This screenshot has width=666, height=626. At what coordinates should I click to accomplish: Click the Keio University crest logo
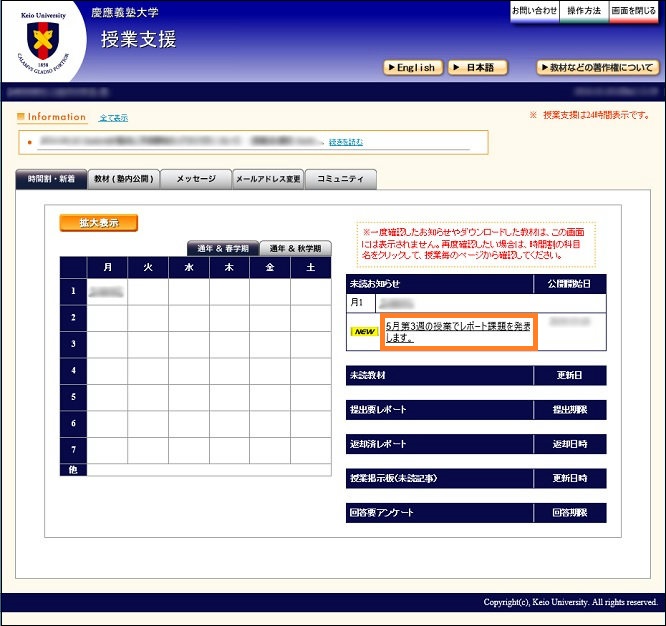coord(42,44)
